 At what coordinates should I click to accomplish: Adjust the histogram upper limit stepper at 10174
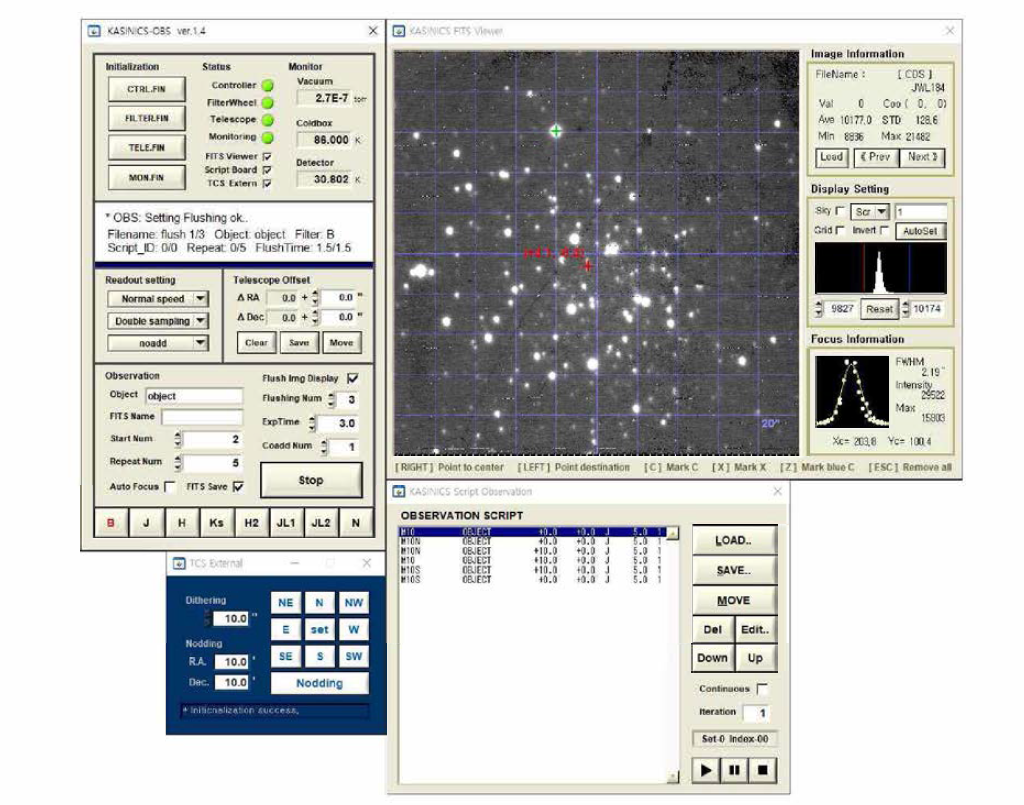tap(906, 309)
